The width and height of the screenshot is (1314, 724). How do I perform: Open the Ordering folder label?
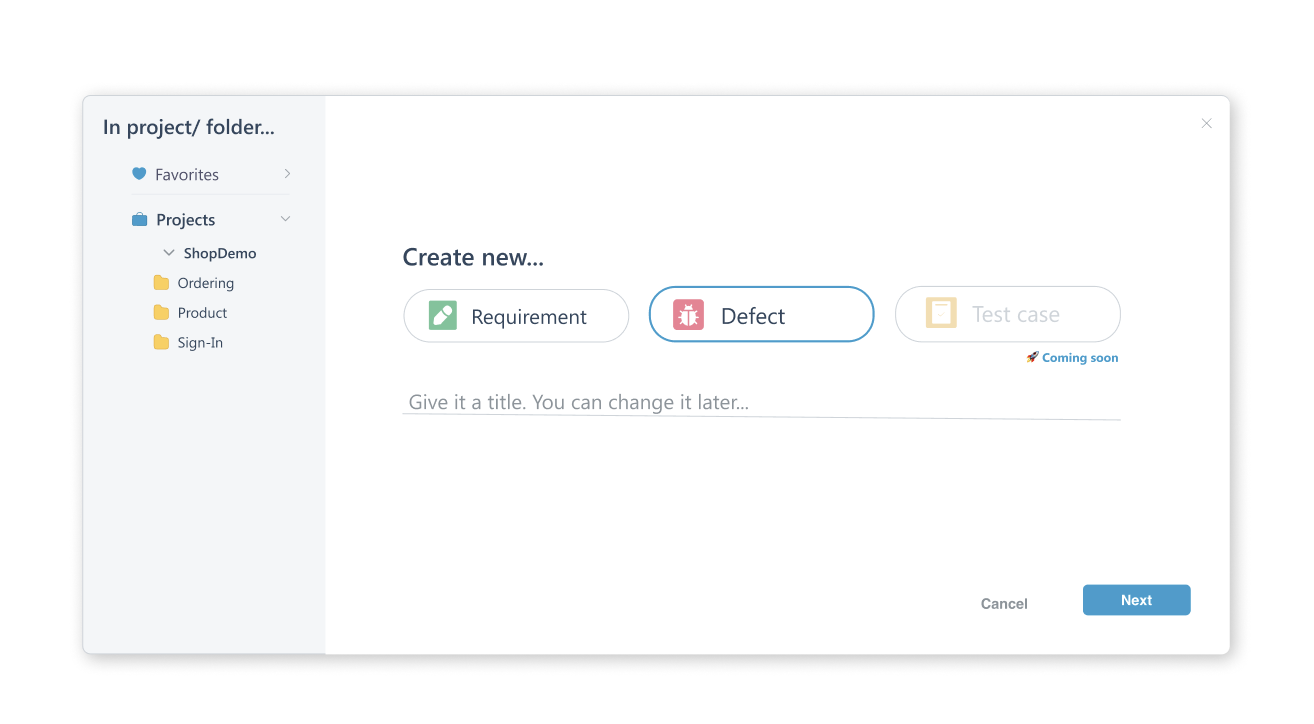pos(206,283)
